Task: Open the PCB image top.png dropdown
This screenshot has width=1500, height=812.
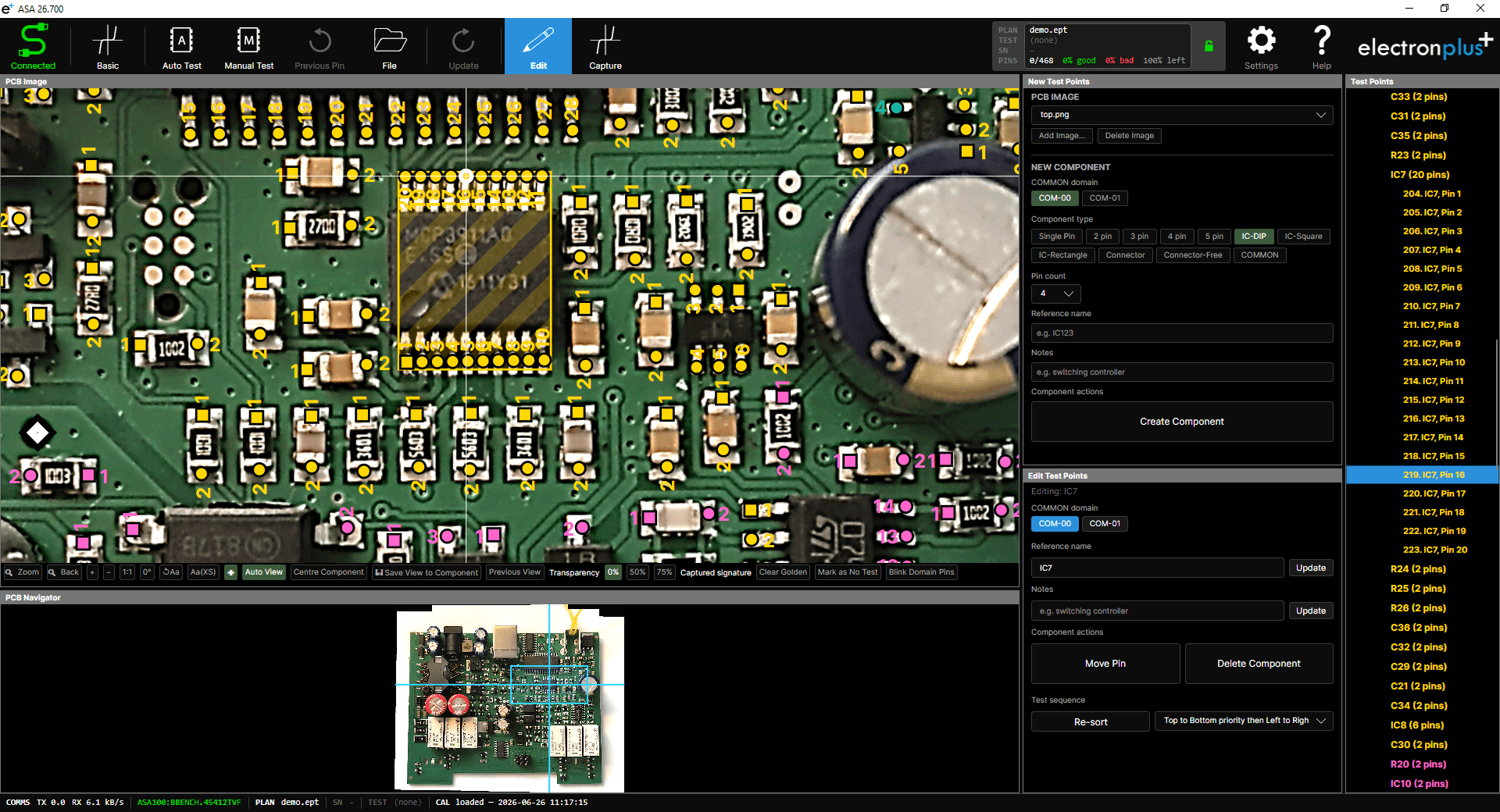Action: point(1182,115)
